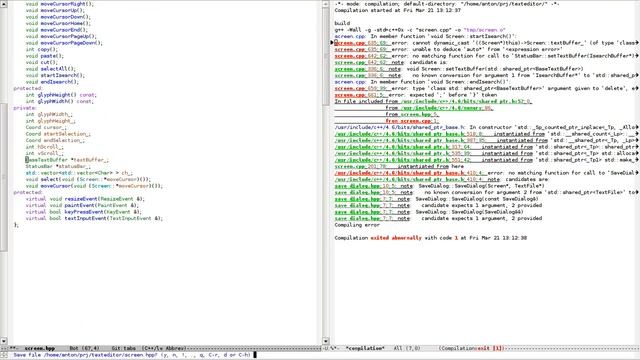Open the 'SaveDial' no matching function error
The width and height of the screenshot is (640, 360).
411,173
